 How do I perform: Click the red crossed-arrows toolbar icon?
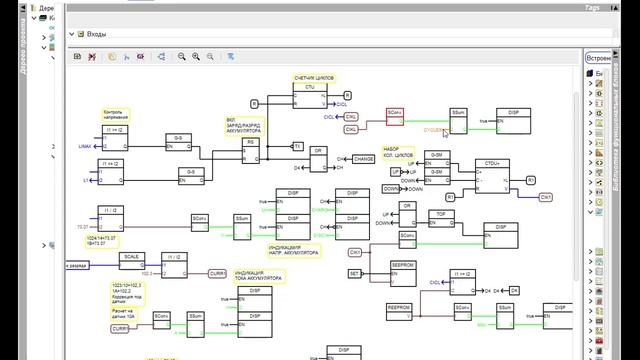click(x=92, y=57)
